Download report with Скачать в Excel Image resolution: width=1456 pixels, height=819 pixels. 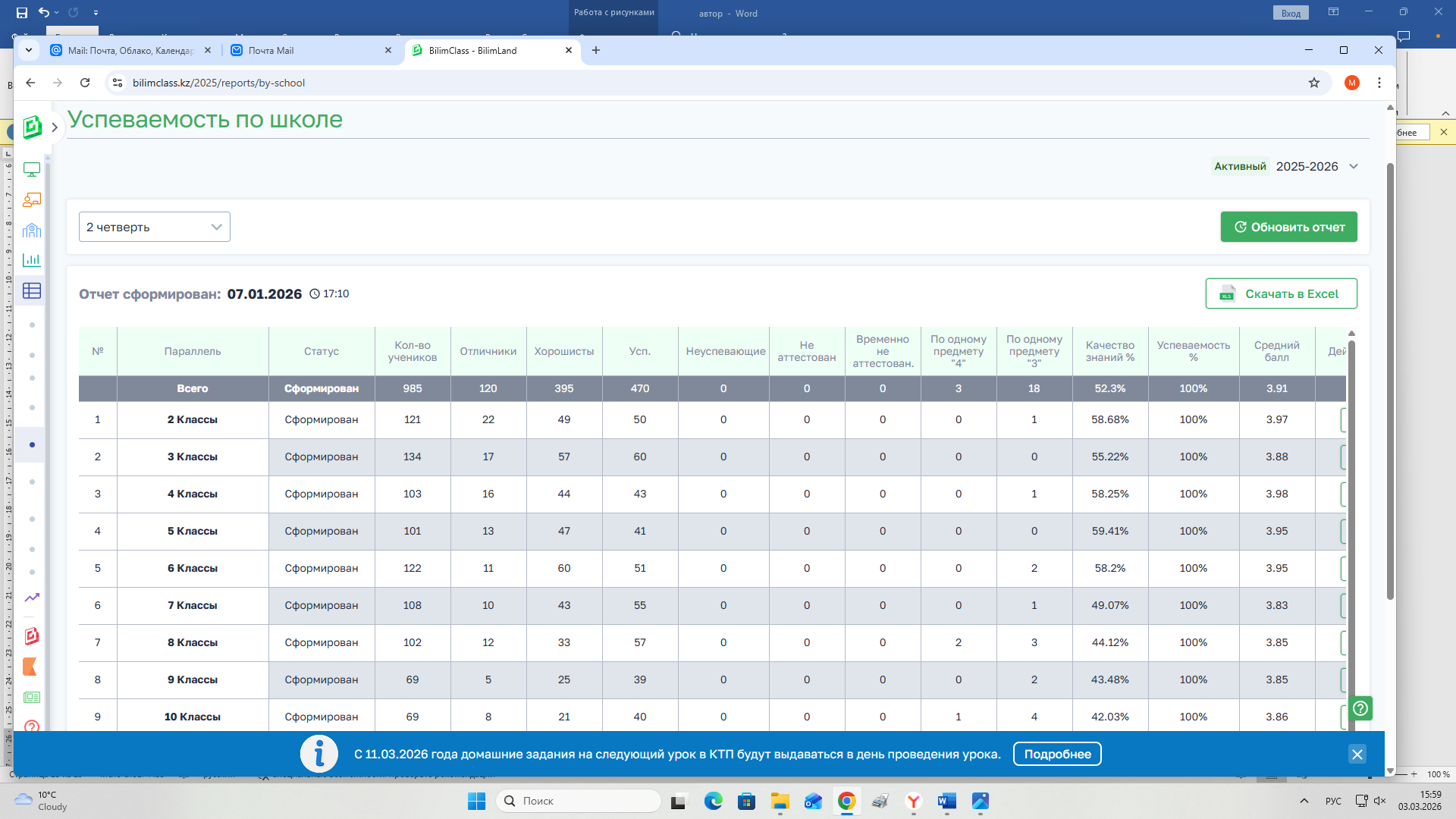1281,293
